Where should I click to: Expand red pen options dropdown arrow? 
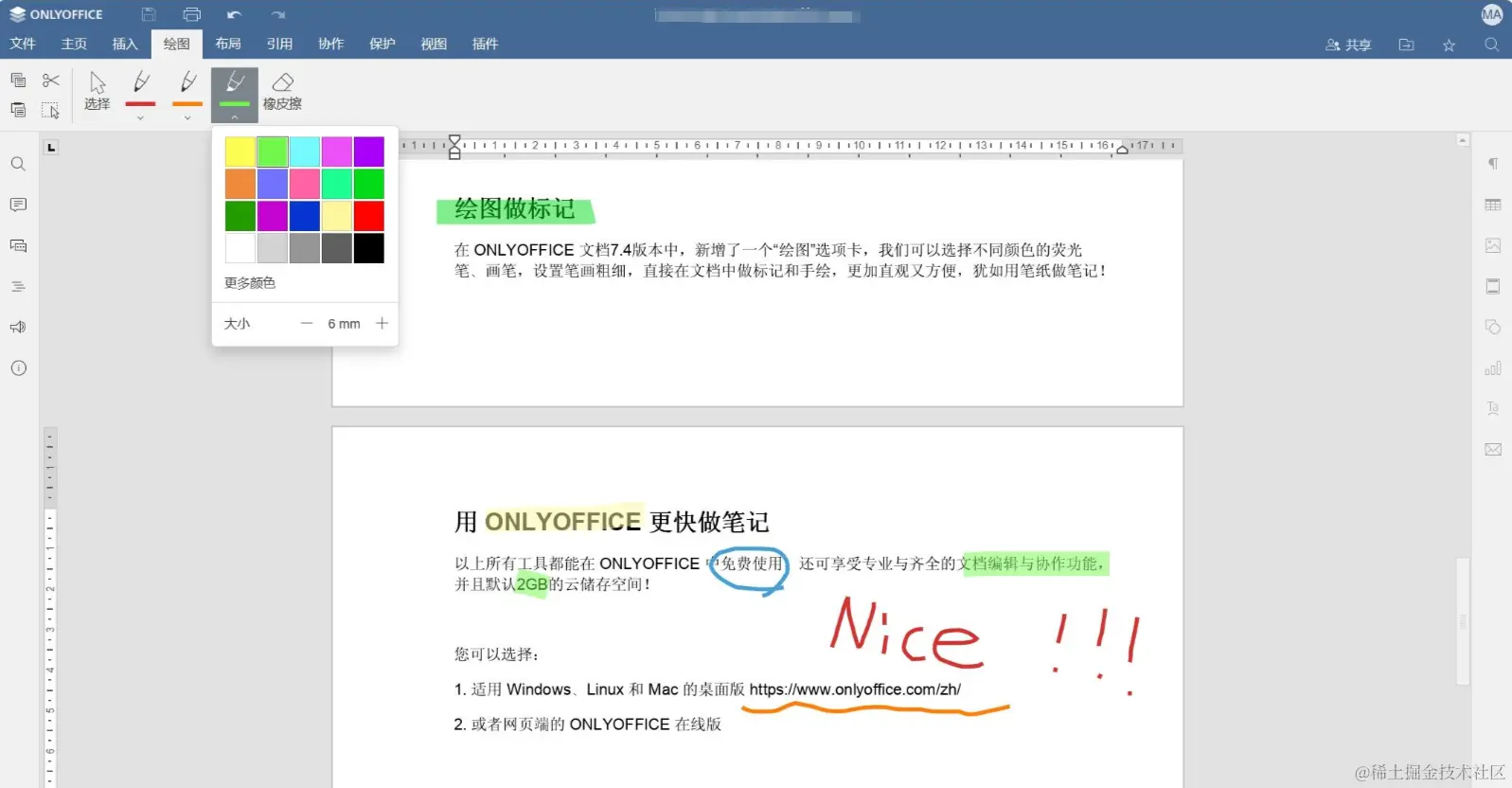tap(140, 117)
